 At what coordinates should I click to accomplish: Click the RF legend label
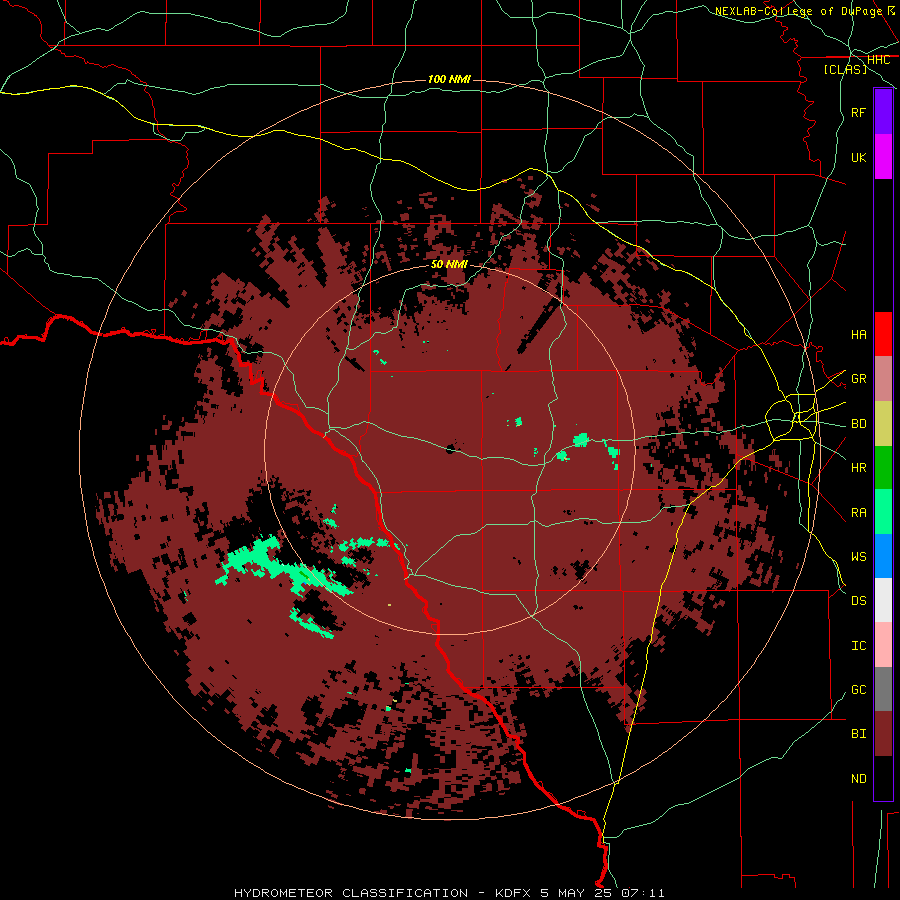click(858, 112)
